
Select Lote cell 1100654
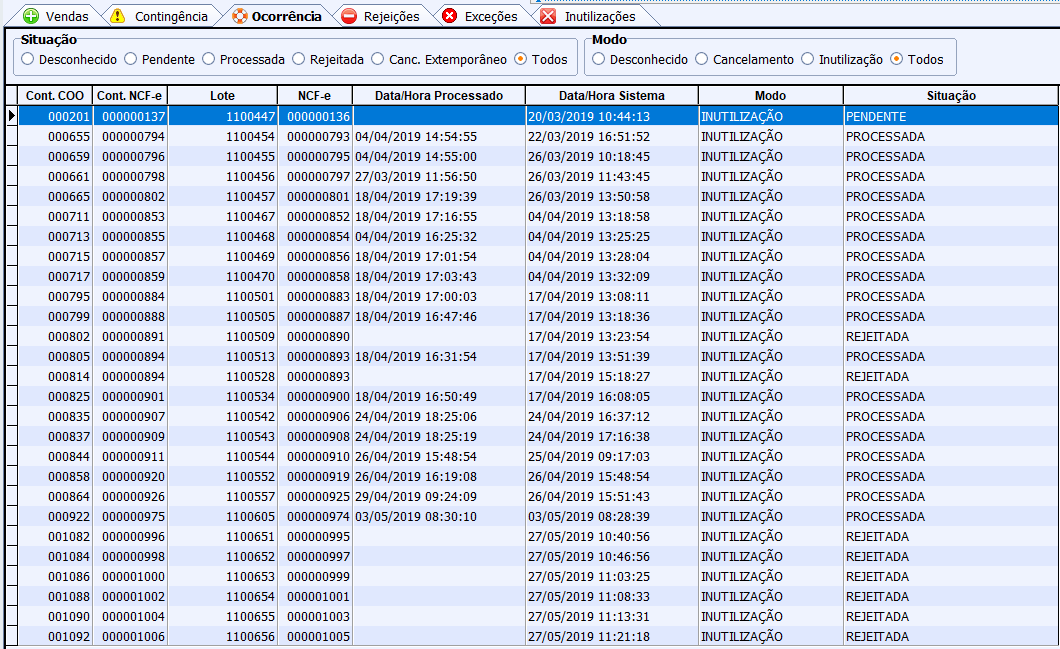222,597
